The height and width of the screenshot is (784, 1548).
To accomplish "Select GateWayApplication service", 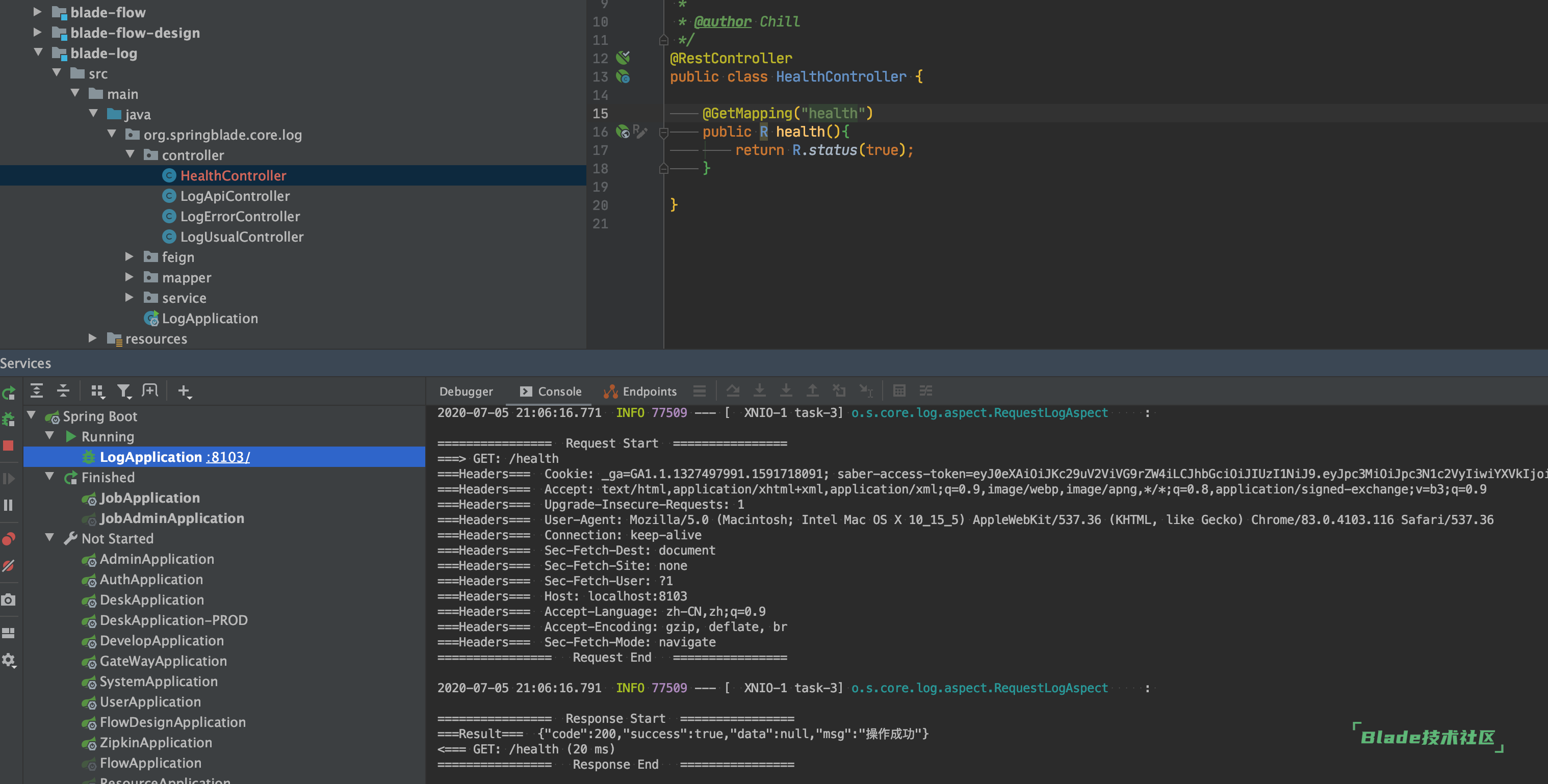I will pos(164,662).
